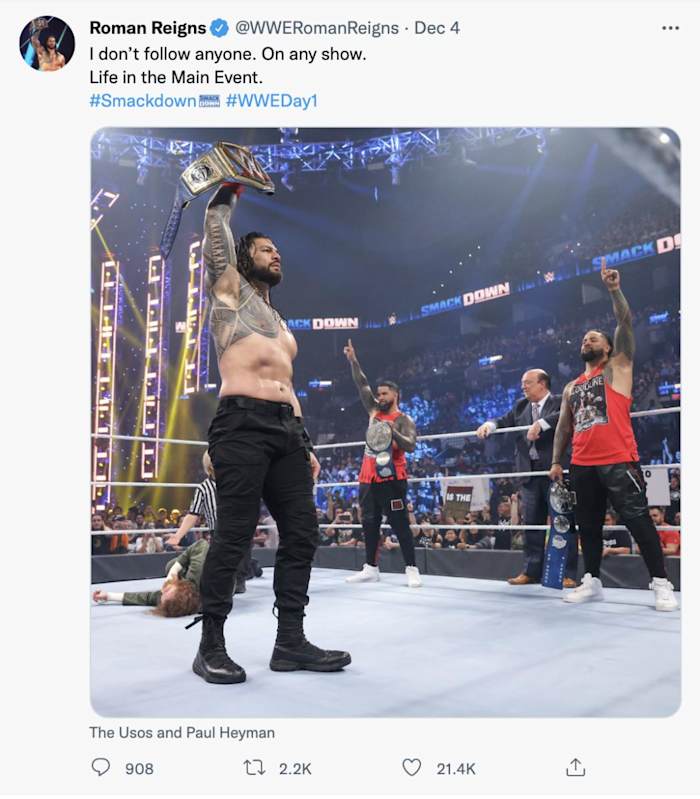
Task: Open the #Smackdown hashtag
Action: [143, 100]
